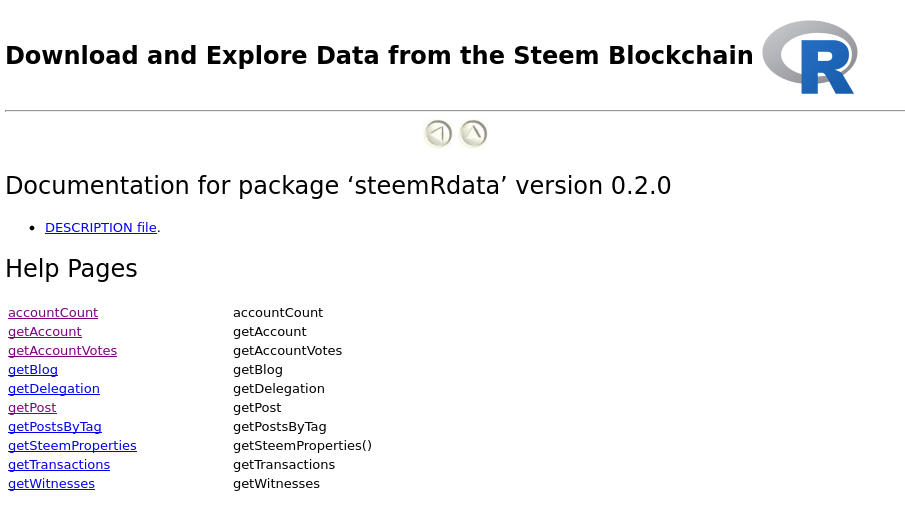The width and height of the screenshot is (905, 510).
Task: Click the steemRdata version 0.2.0 documentation heading
Action: (x=338, y=186)
